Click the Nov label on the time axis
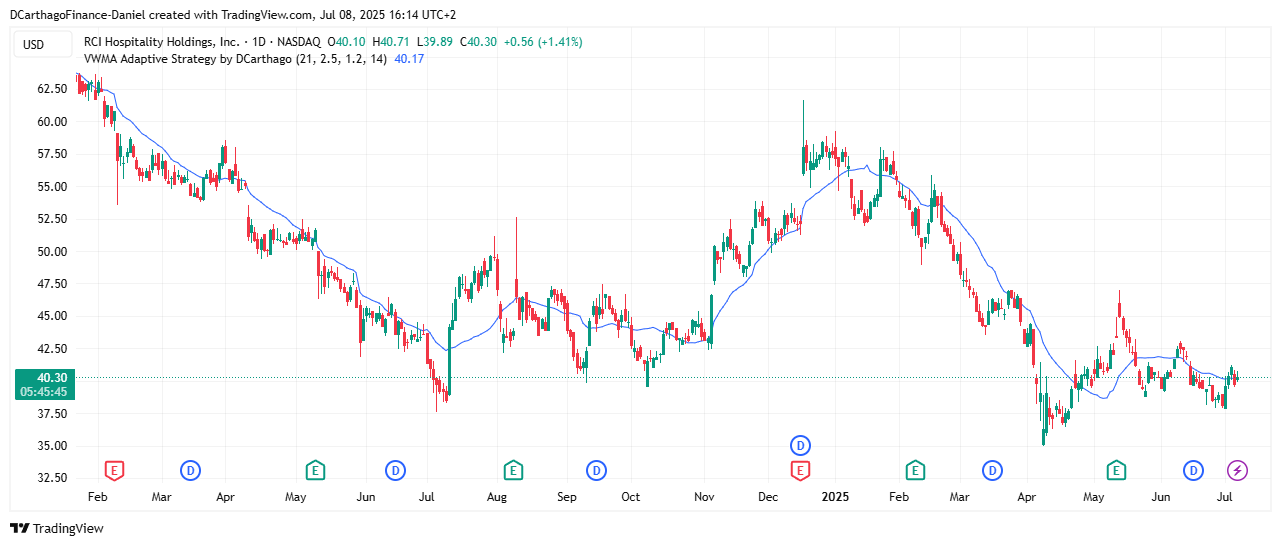 tap(704, 497)
